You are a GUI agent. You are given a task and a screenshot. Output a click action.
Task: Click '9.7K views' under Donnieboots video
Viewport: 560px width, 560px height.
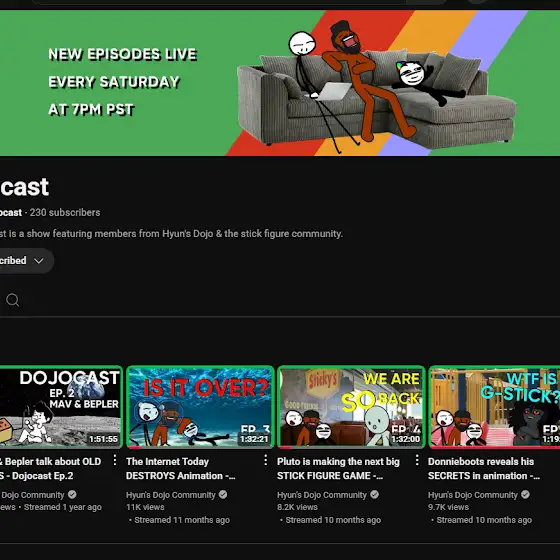(x=448, y=507)
